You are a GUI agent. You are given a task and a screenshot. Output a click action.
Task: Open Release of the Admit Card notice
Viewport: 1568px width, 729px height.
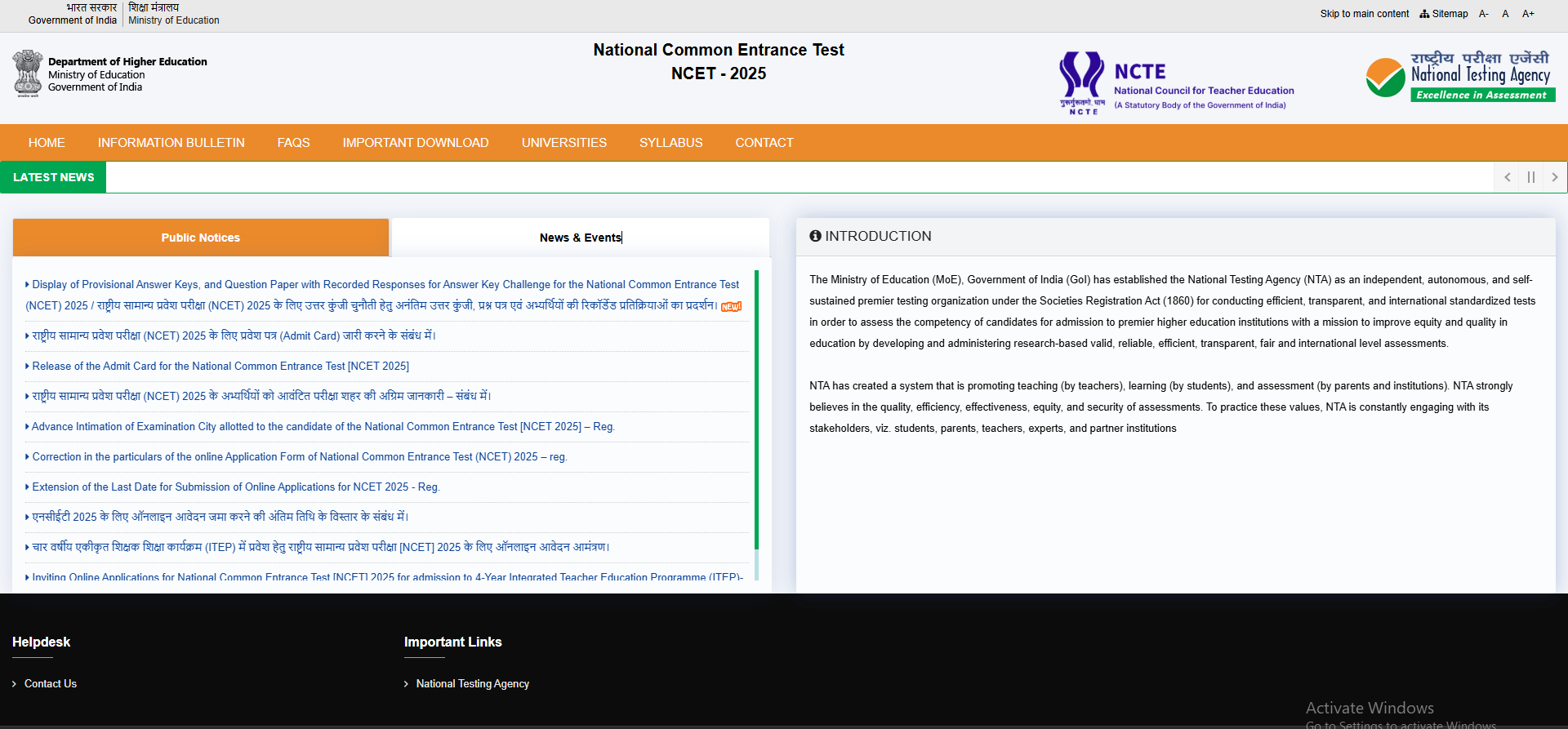tap(220, 367)
